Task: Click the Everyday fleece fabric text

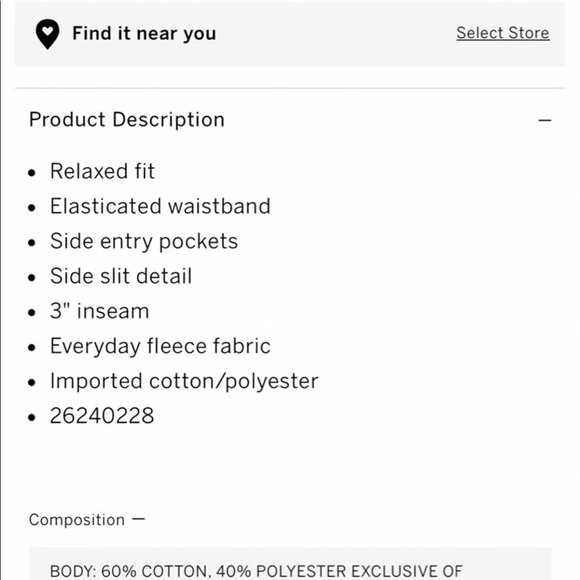Action: pyautogui.click(x=160, y=346)
